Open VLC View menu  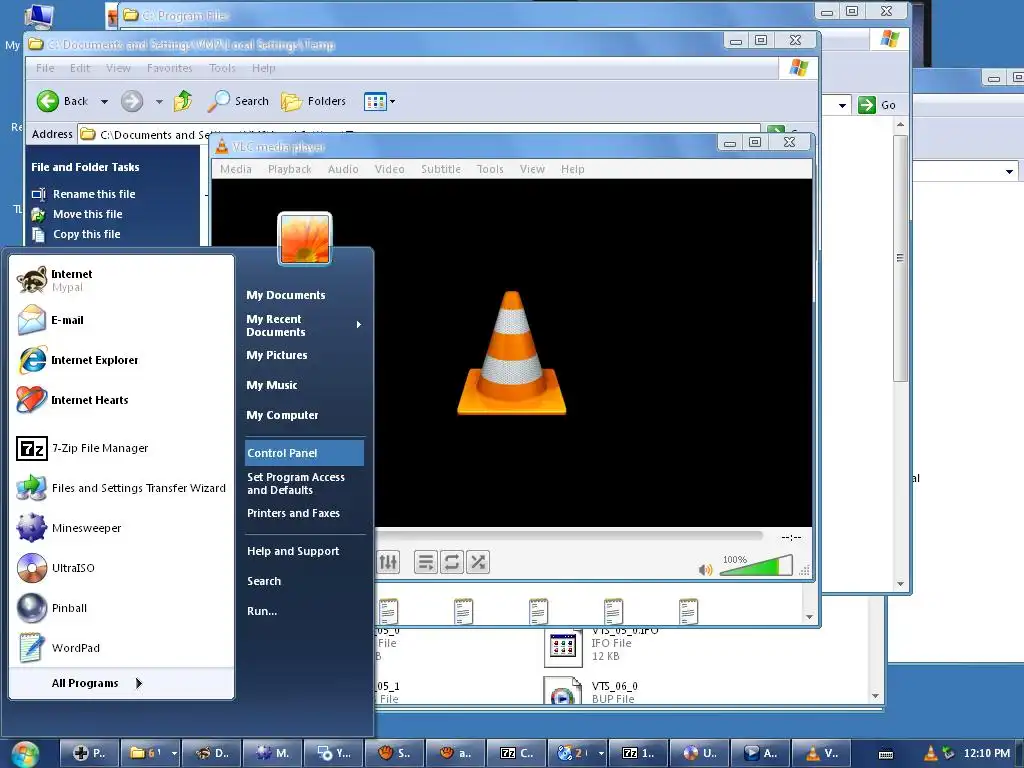pos(532,169)
